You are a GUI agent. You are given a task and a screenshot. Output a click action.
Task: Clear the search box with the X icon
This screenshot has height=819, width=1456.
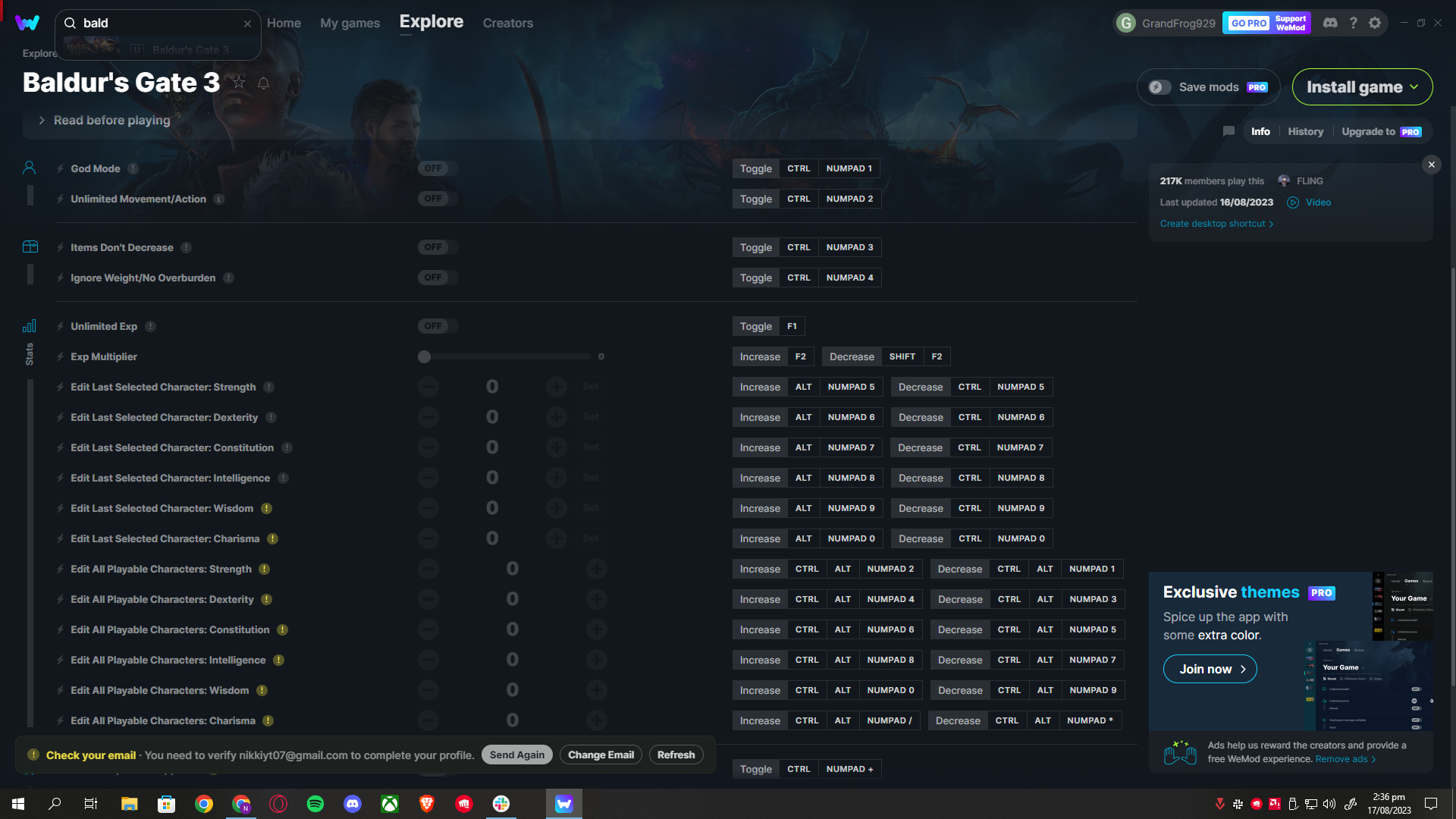(x=247, y=24)
